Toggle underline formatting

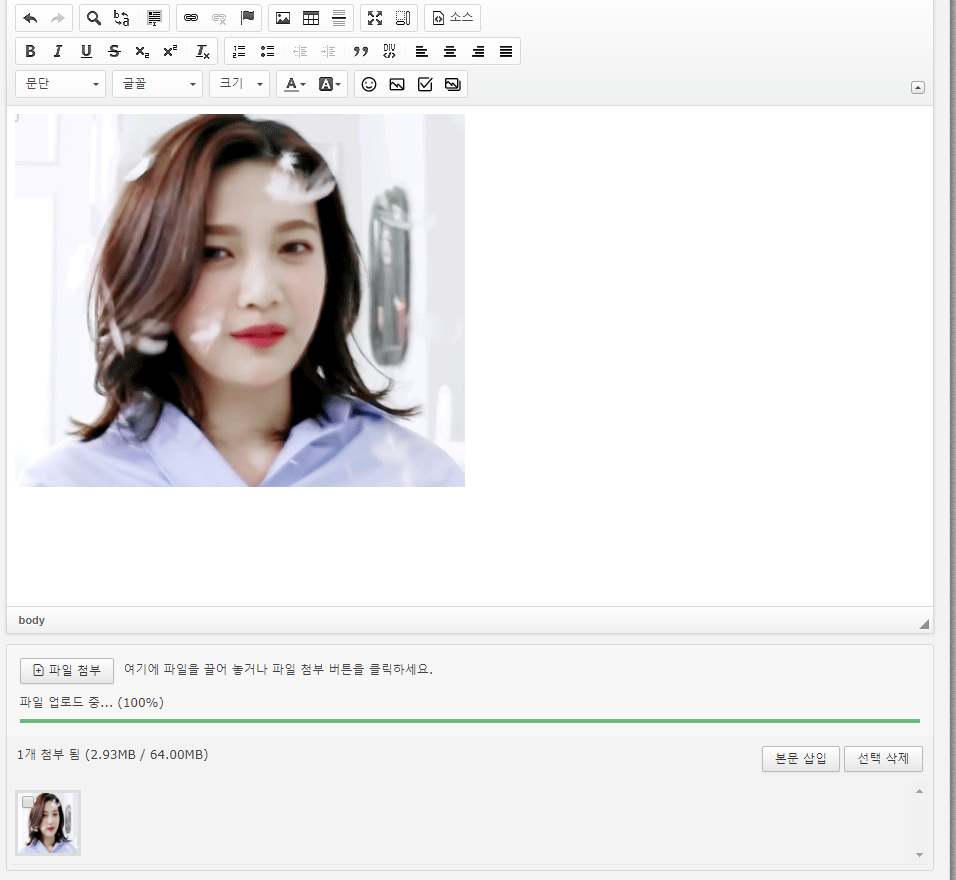tap(86, 51)
